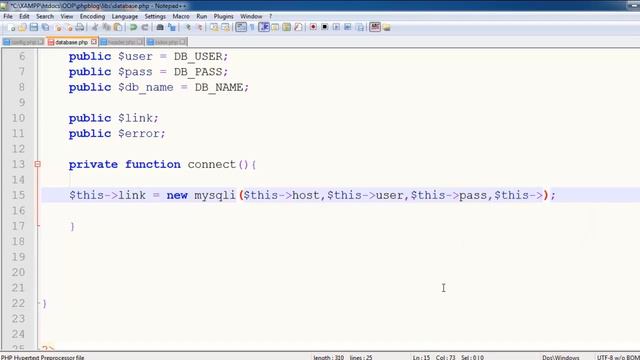Image resolution: width=640 pixels, height=360 pixels.
Task: Click on 'DB_NAME' on line 8
Action: point(219,87)
